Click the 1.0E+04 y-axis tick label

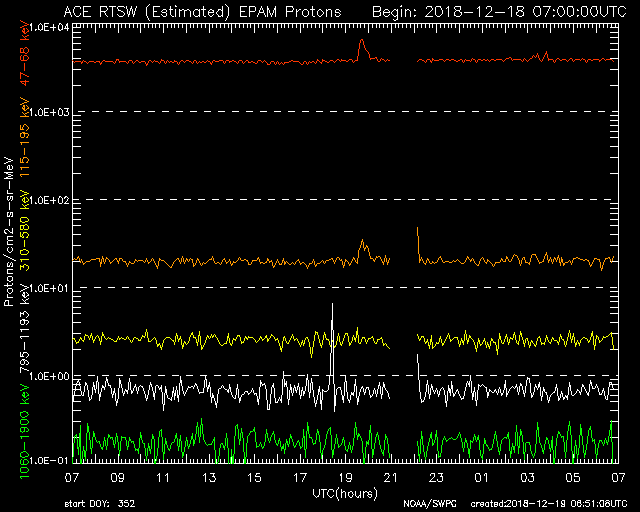point(47,27)
